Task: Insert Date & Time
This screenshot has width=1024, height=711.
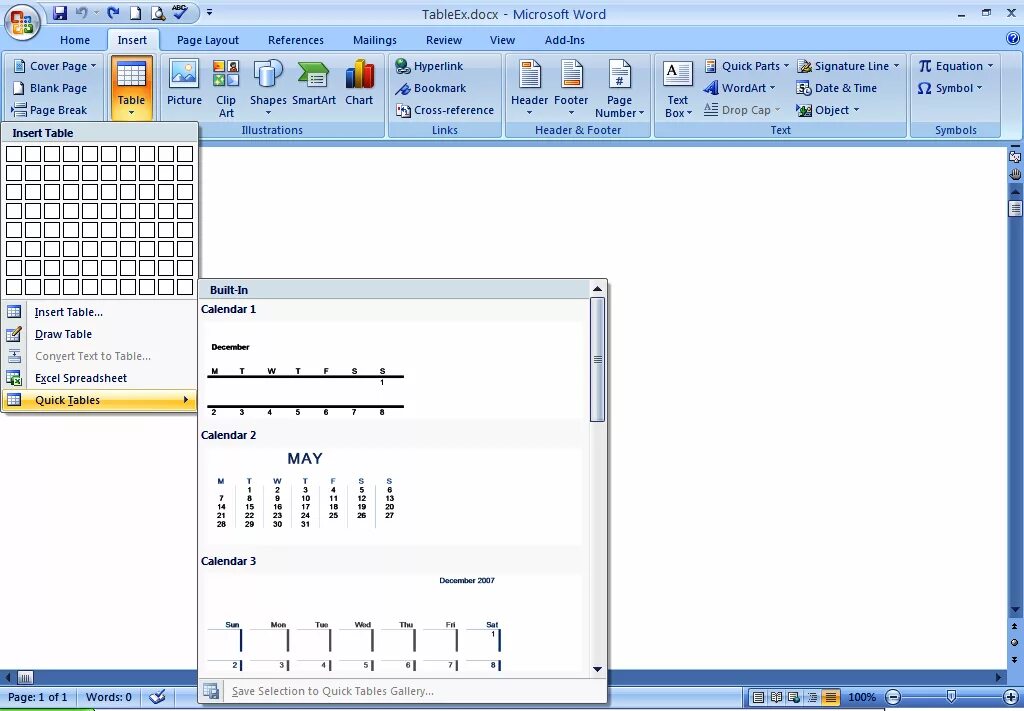Action: pyautogui.click(x=837, y=88)
